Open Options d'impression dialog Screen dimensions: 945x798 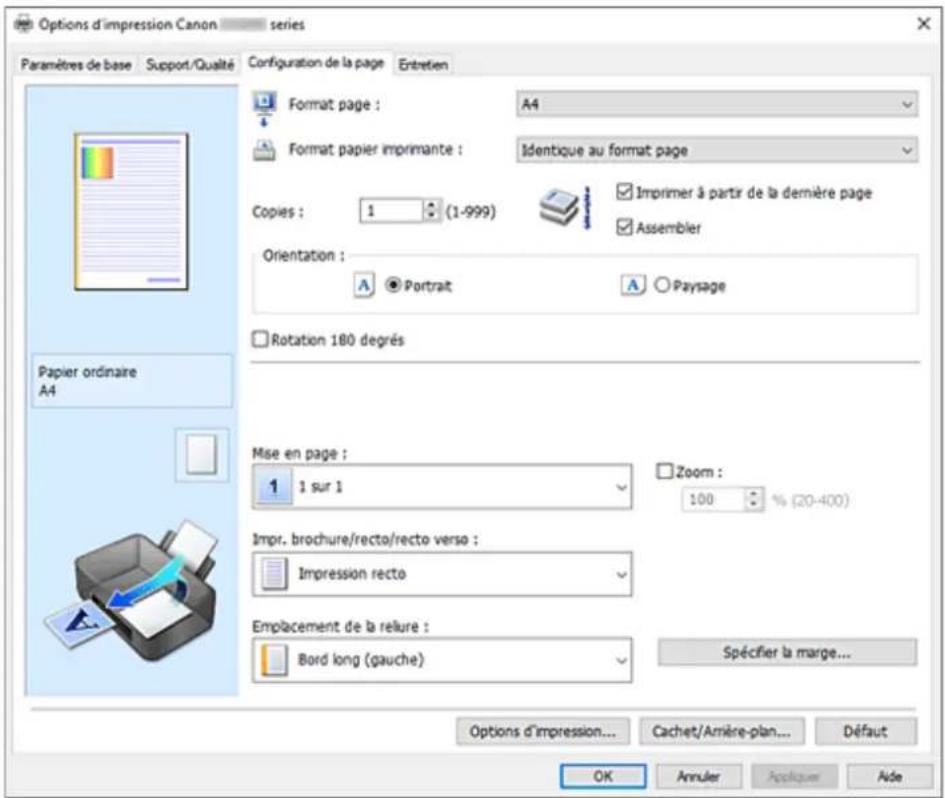coord(542,731)
